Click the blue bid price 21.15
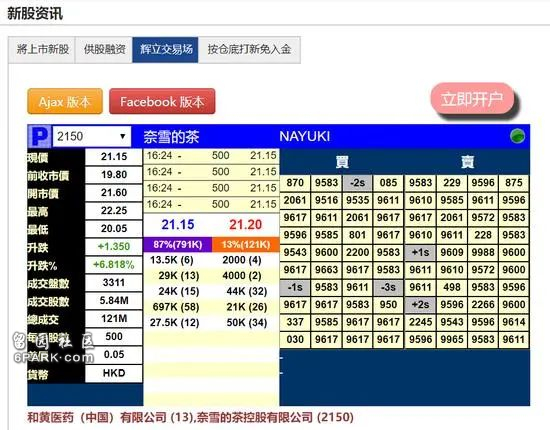 pos(177,224)
